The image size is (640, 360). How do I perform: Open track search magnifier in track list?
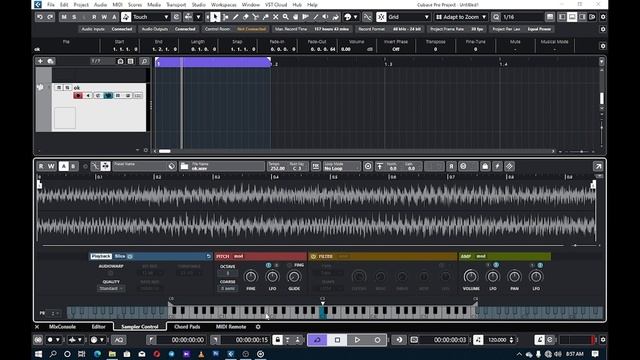point(144,61)
